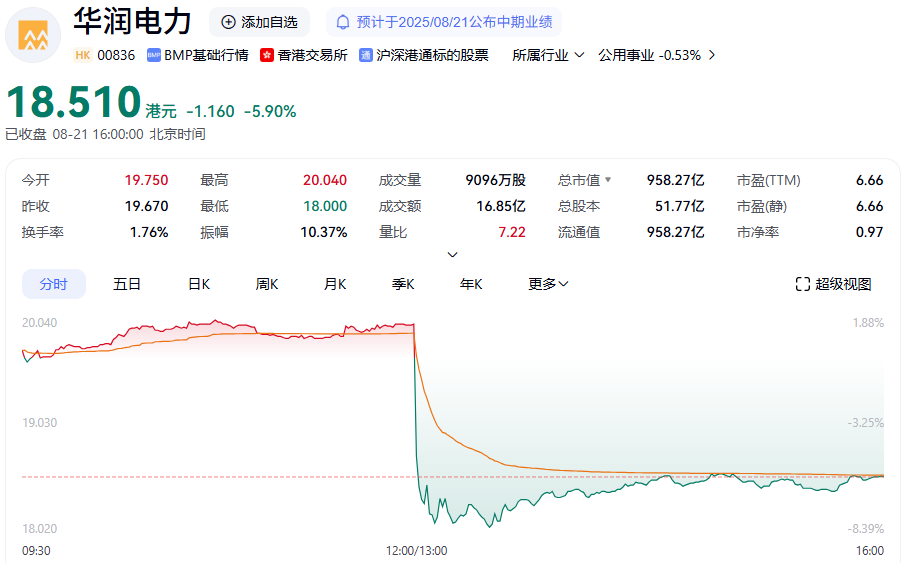Screen dimensions: 909x563
Task: Click the 华润电力 company logo
Action: pos(33,35)
